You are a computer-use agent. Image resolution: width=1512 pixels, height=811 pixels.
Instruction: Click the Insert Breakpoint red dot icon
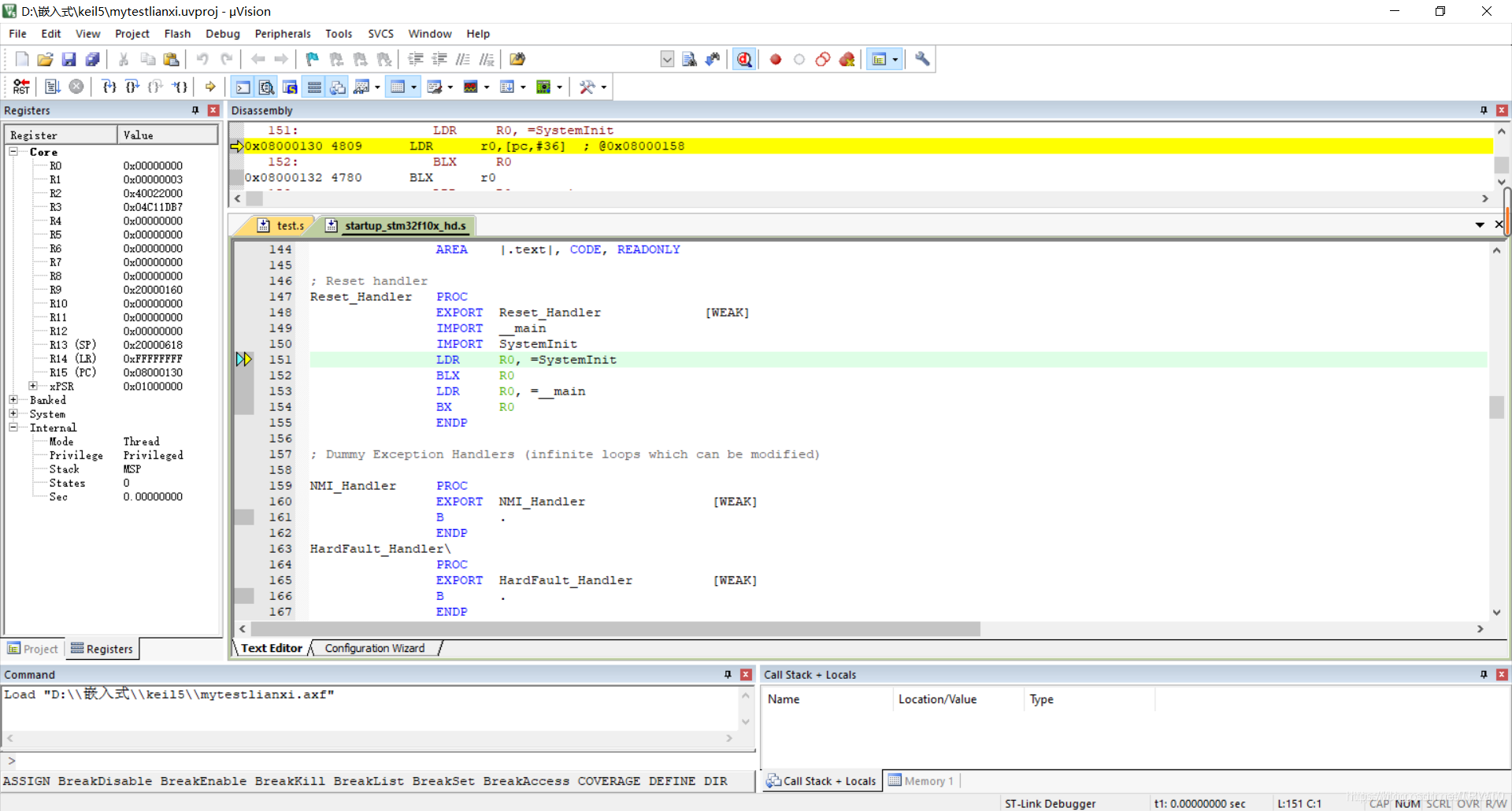(776, 59)
